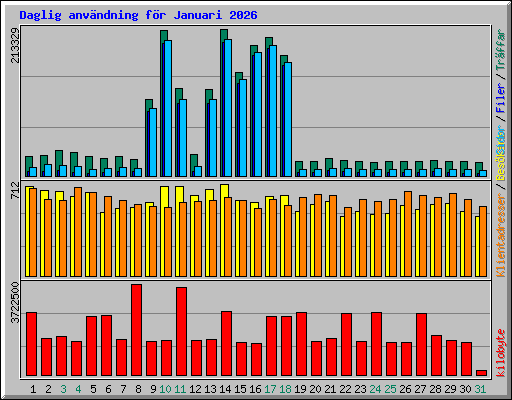Click day label 1 on the x-axis
Screen dimensions: 512x400
pos(33,389)
